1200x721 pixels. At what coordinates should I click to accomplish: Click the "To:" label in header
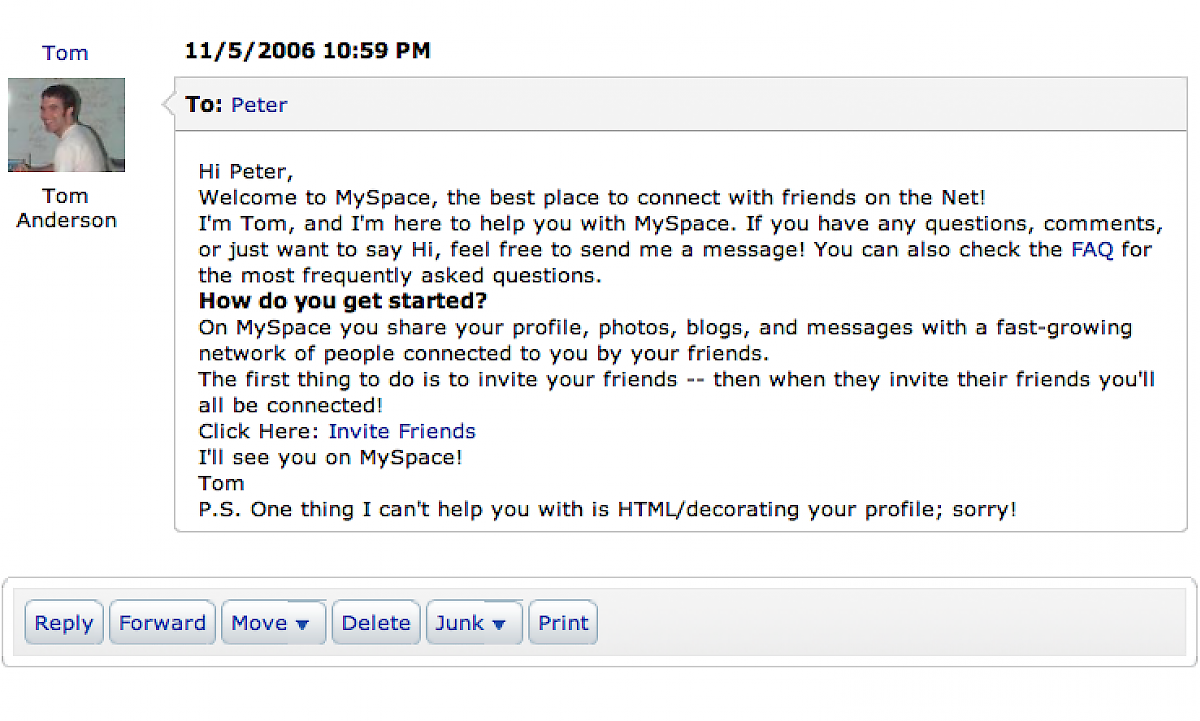coord(204,105)
